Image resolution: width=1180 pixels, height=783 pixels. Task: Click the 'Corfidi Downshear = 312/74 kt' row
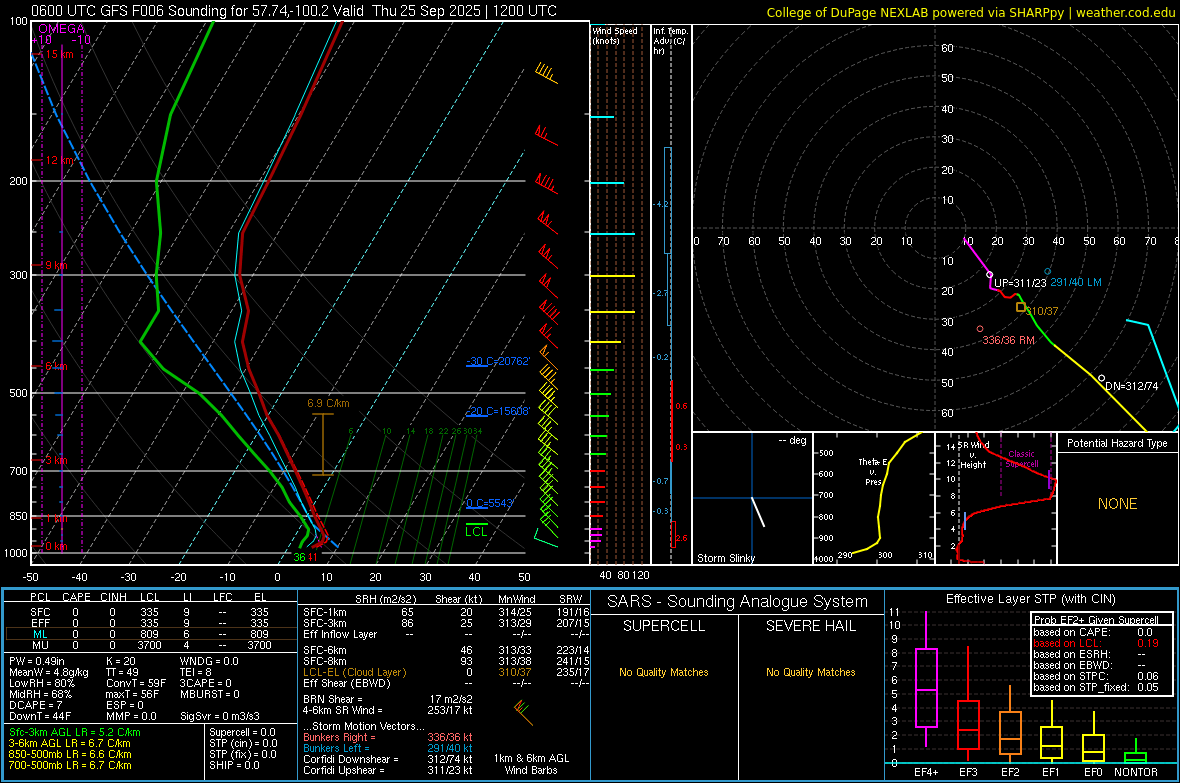point(388,759)
